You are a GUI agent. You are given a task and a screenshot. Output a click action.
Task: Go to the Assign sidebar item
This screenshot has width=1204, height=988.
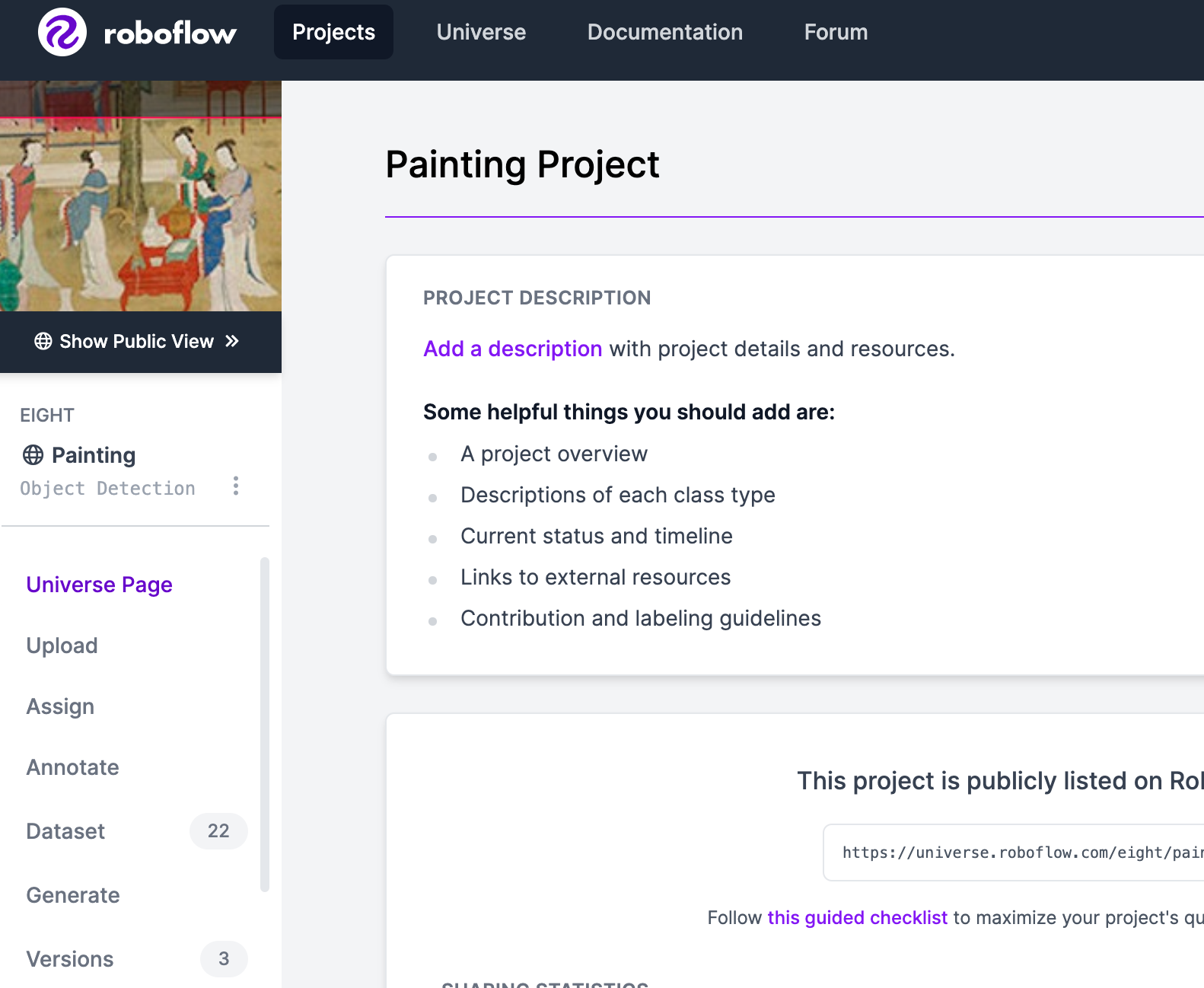click(x=60, y=706)
